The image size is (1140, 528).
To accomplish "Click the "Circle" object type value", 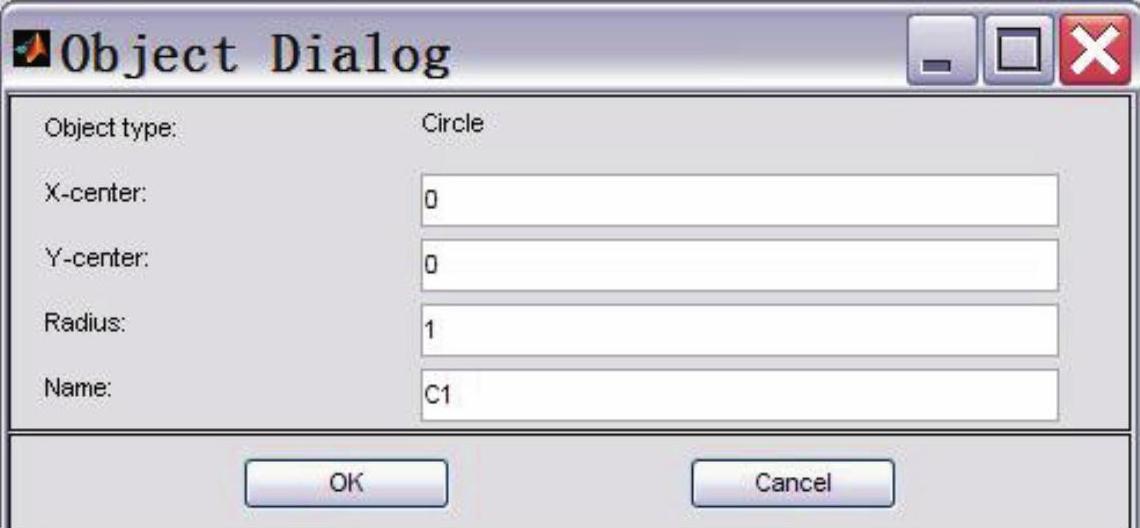I will click(x=453, y=125).
